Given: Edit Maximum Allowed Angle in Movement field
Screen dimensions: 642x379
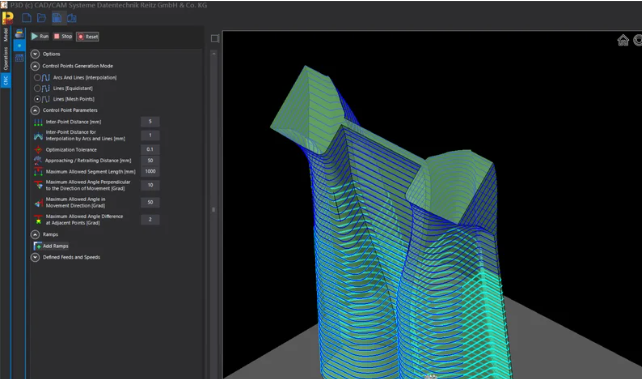Looking at the screenshot, I should (x=150, y=202).
